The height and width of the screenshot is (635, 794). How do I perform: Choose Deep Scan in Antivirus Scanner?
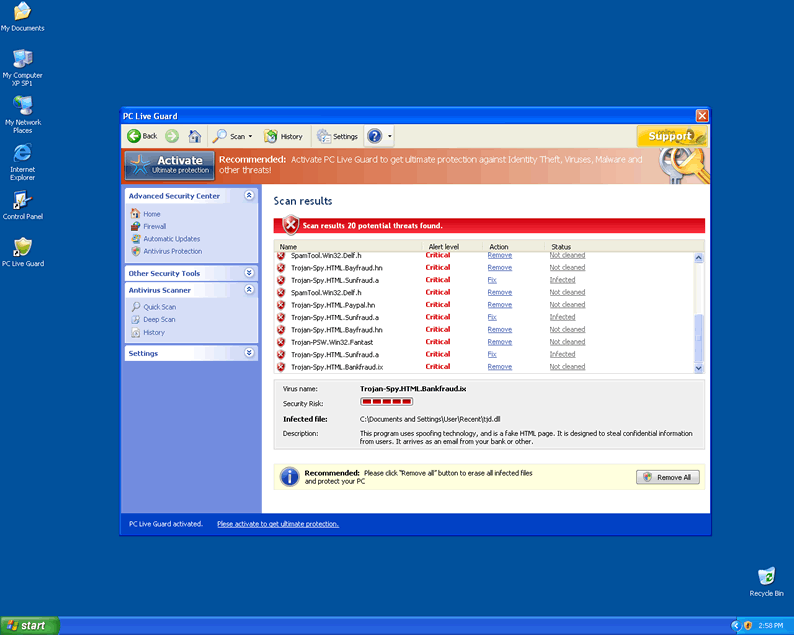point(159,320)
